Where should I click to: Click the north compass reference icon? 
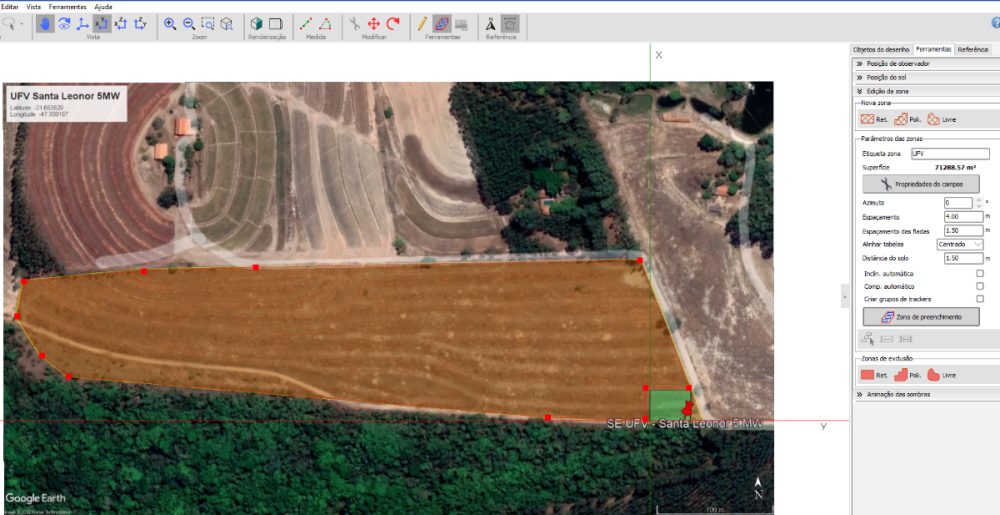coord(491,23)
